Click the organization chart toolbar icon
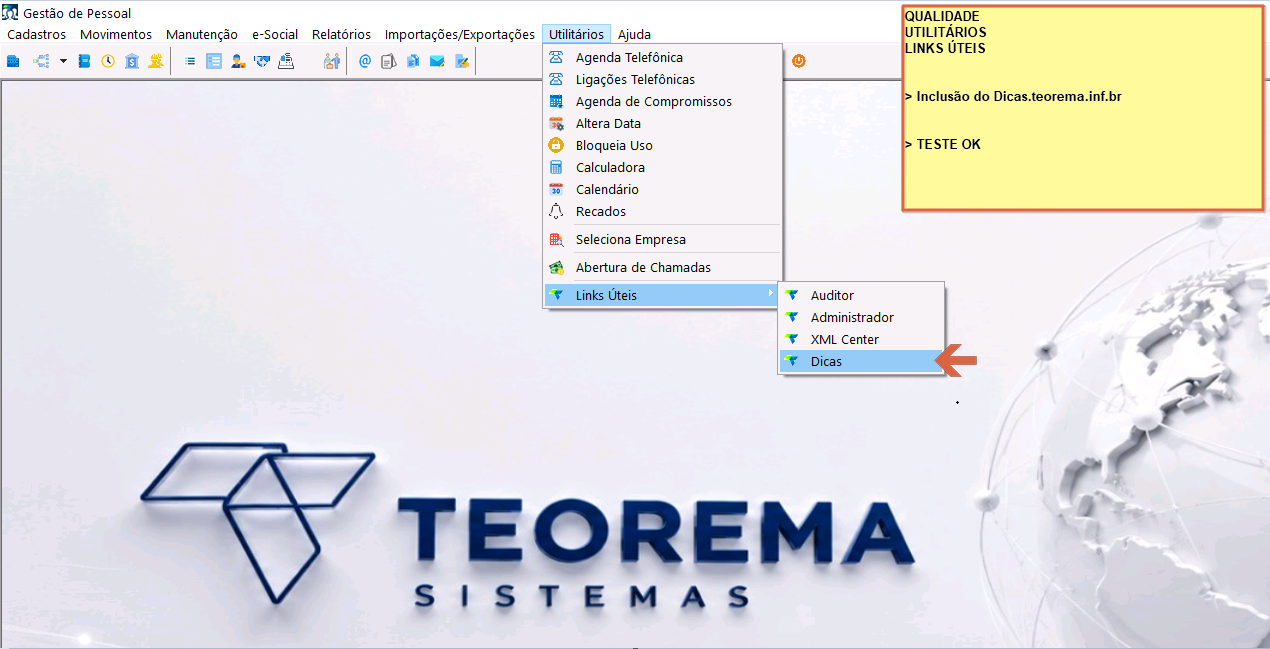 pos(41,61)
